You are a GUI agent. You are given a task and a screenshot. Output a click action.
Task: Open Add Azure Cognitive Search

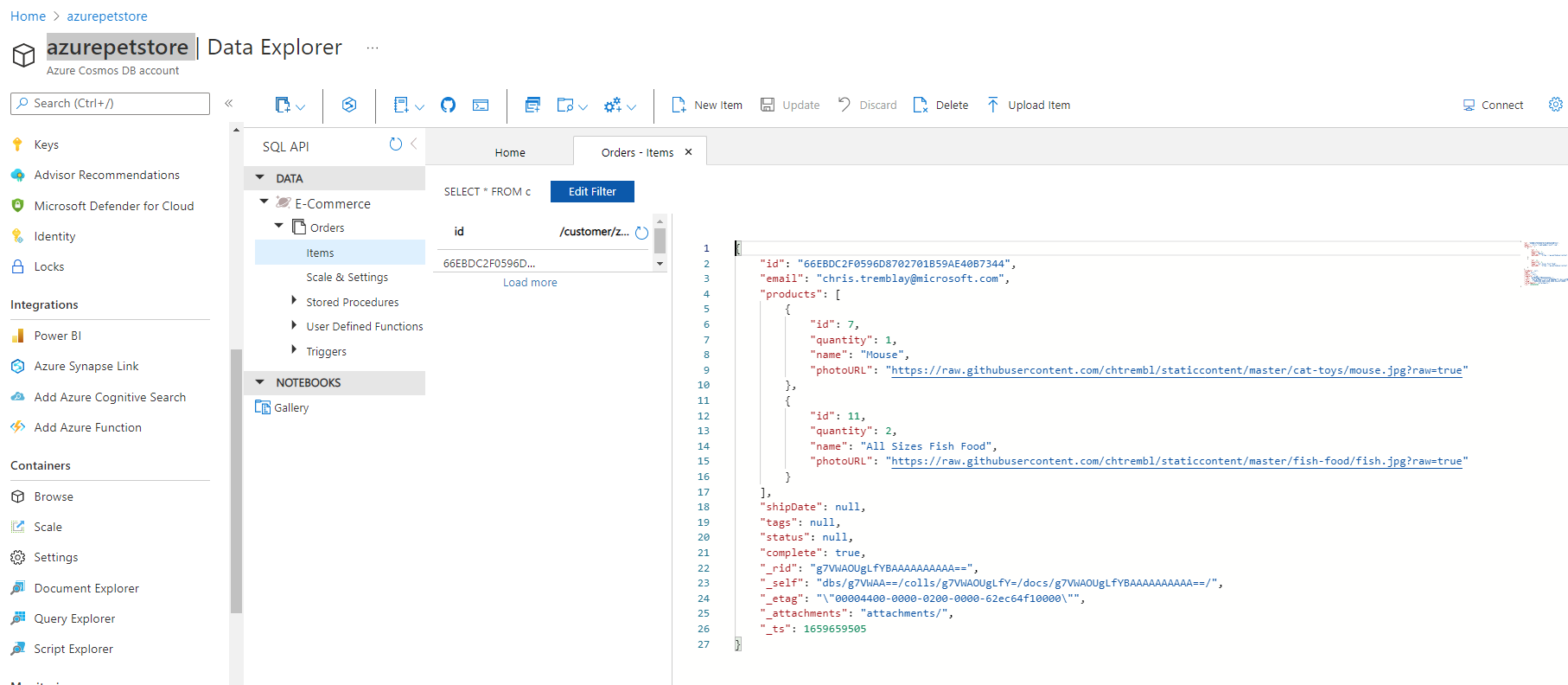tap(110, 397)
